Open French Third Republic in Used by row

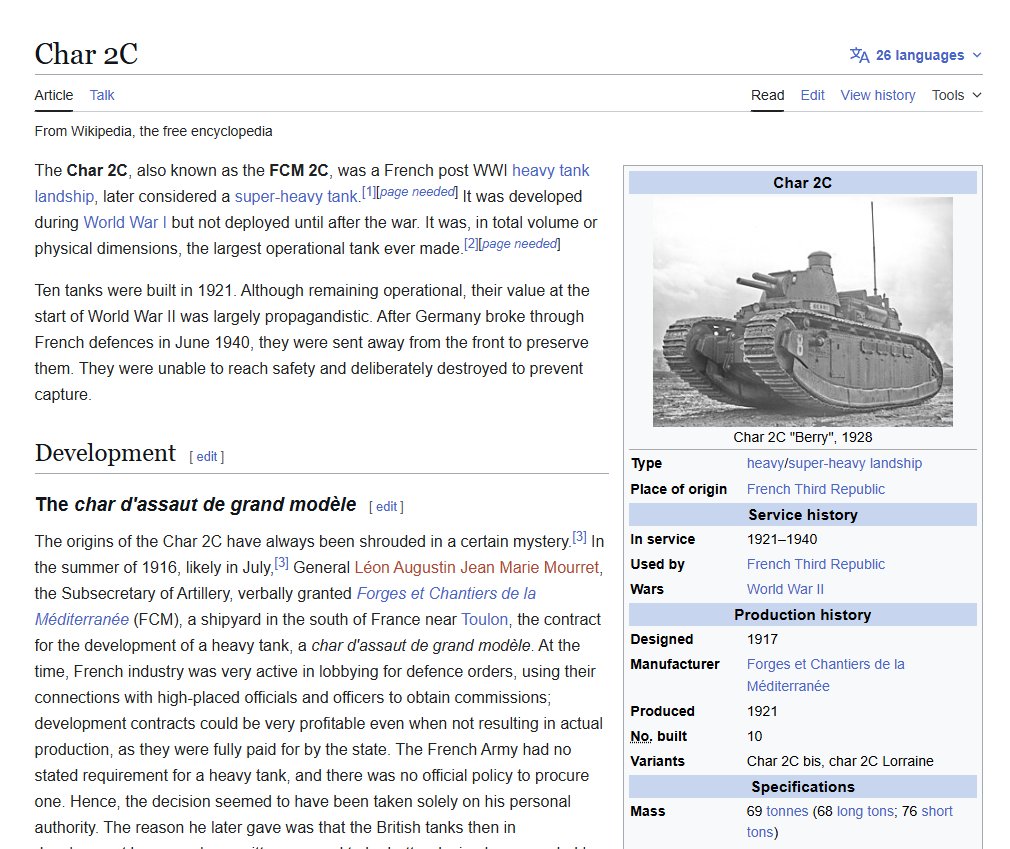[815, 564]
